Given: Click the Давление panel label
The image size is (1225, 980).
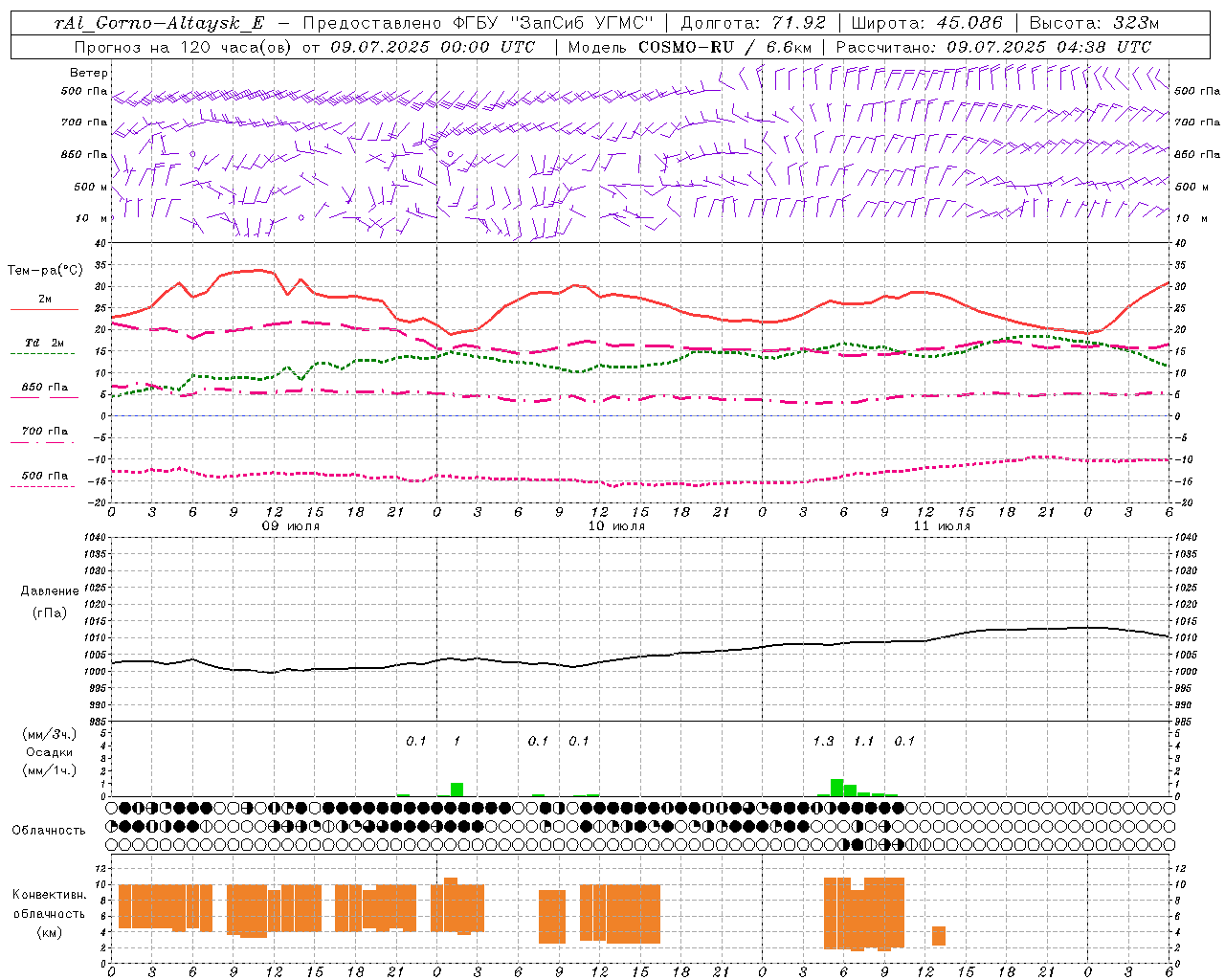Looking at the screenshot, I should pyautogui.click(x=50, y=590).
